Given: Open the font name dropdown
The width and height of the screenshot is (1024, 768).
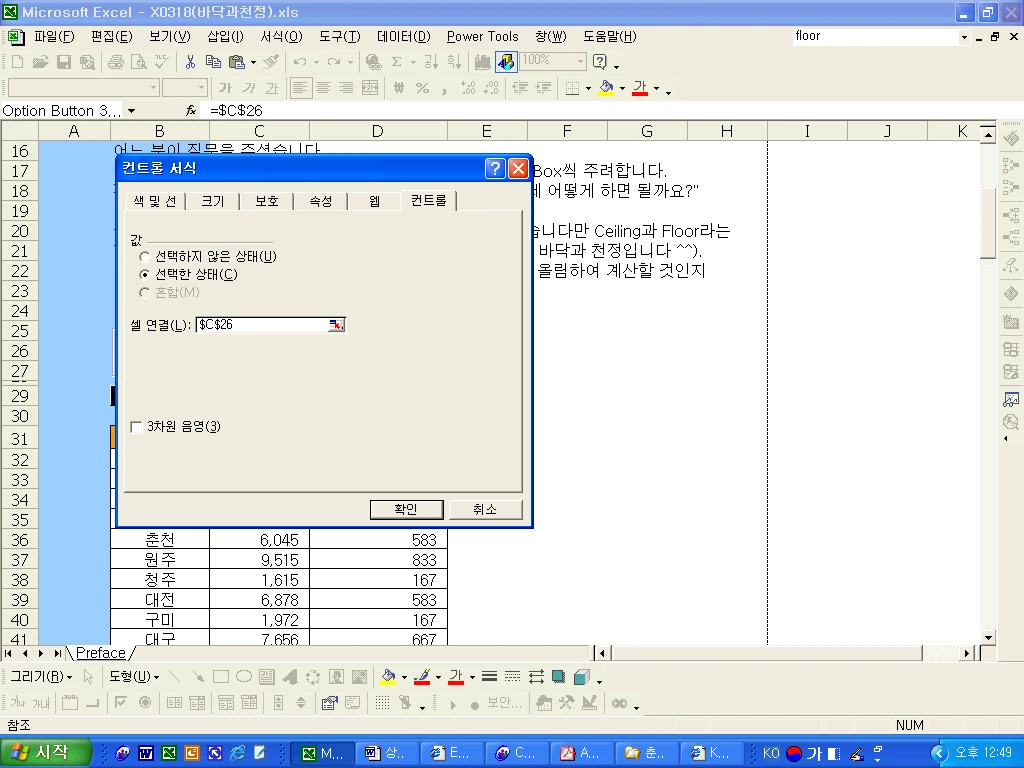Looking at the screenshot, I should coord(153,88).
